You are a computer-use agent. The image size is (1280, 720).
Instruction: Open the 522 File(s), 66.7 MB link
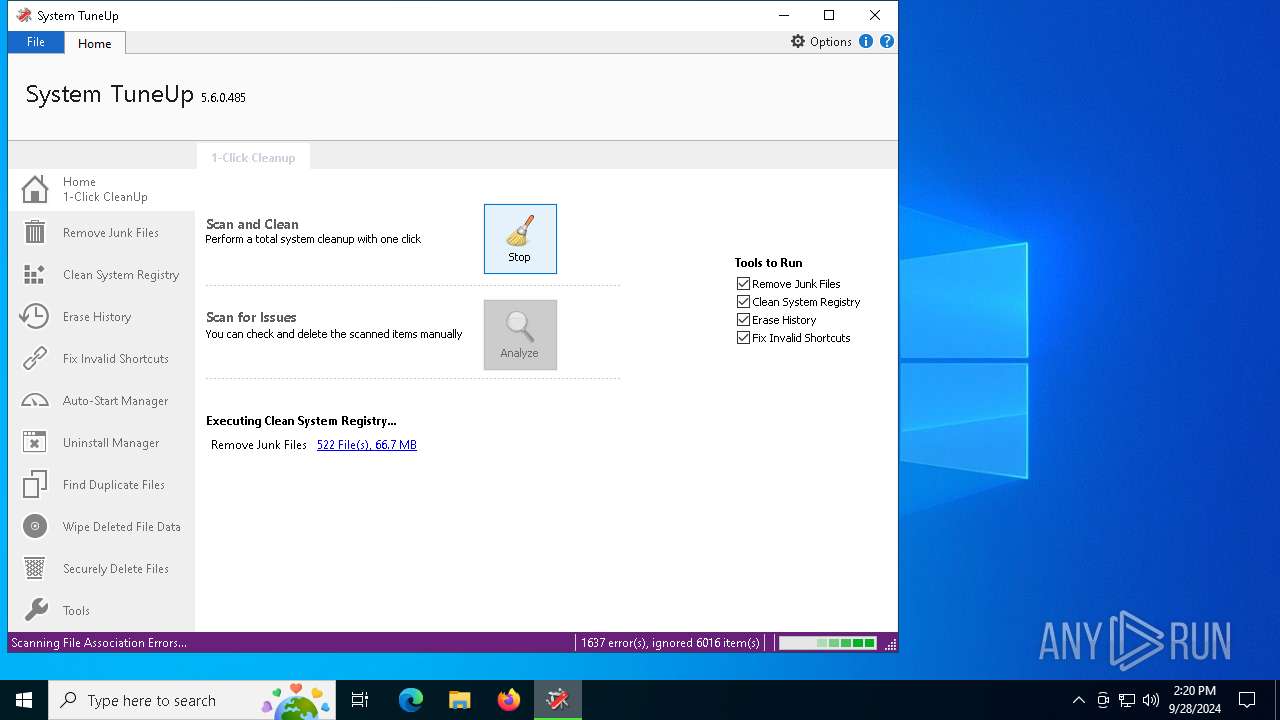pos(367,445)
